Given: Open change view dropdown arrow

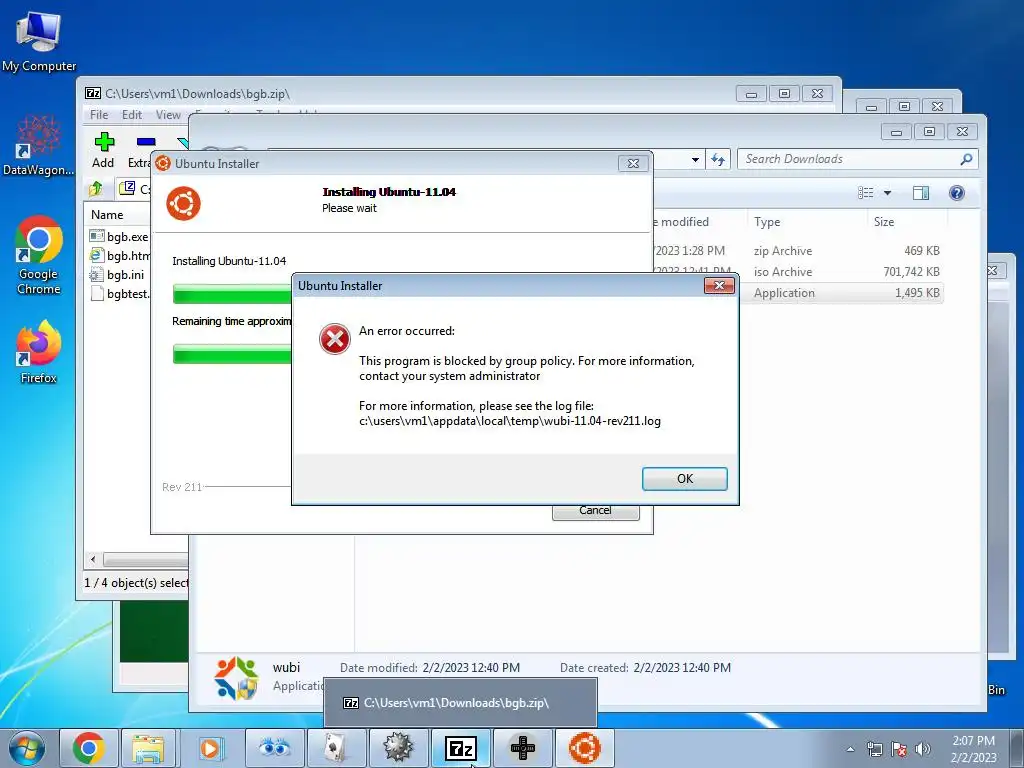Looking at the screenshot, I should coord(888,193).
